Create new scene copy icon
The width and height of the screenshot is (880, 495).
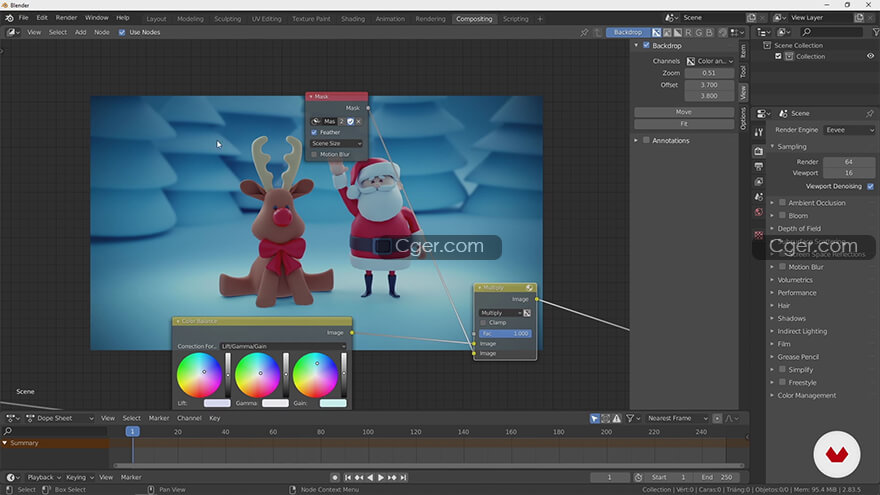pyautogui.click(x=751, y=18)
